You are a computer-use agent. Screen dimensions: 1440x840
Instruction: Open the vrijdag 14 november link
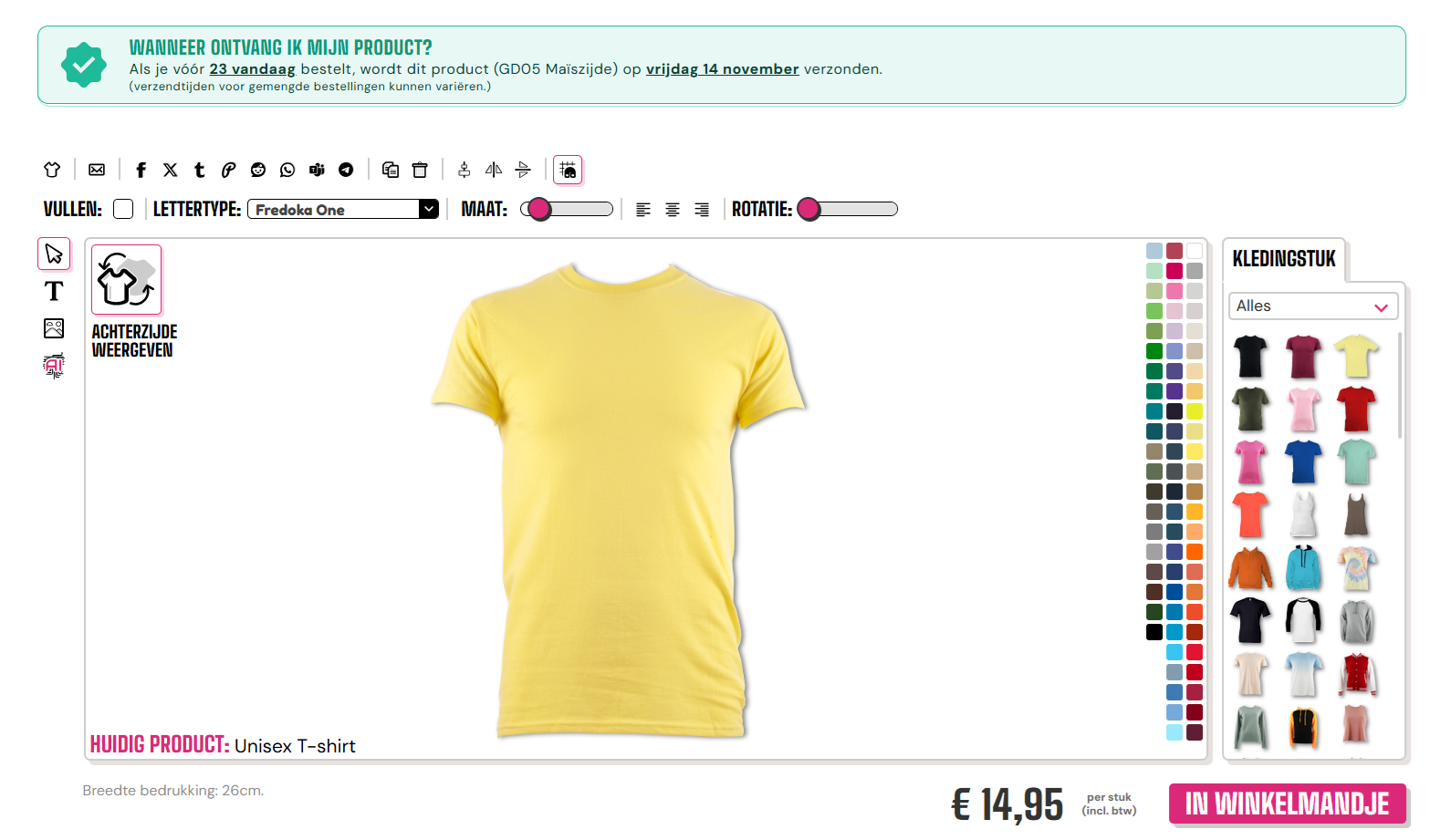(x=723, y=69)
